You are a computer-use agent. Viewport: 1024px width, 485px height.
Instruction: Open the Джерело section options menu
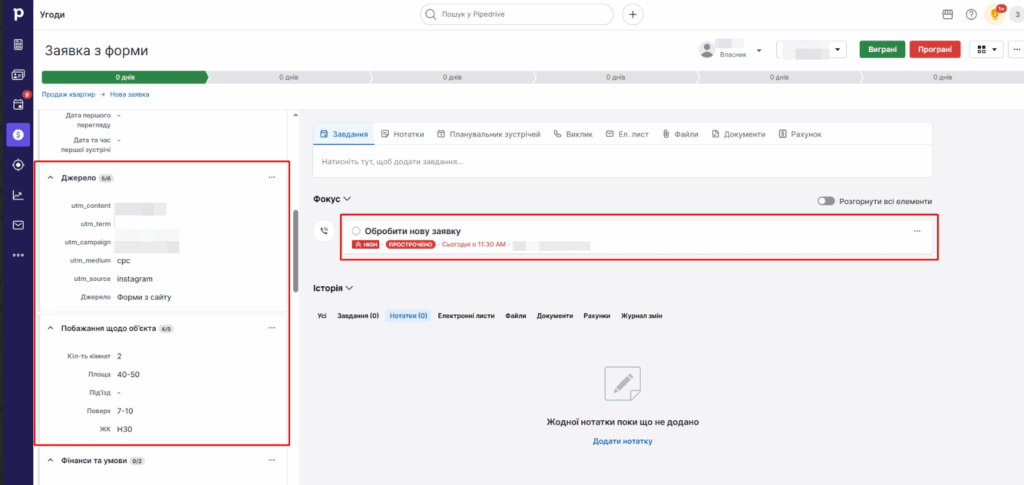272,178
